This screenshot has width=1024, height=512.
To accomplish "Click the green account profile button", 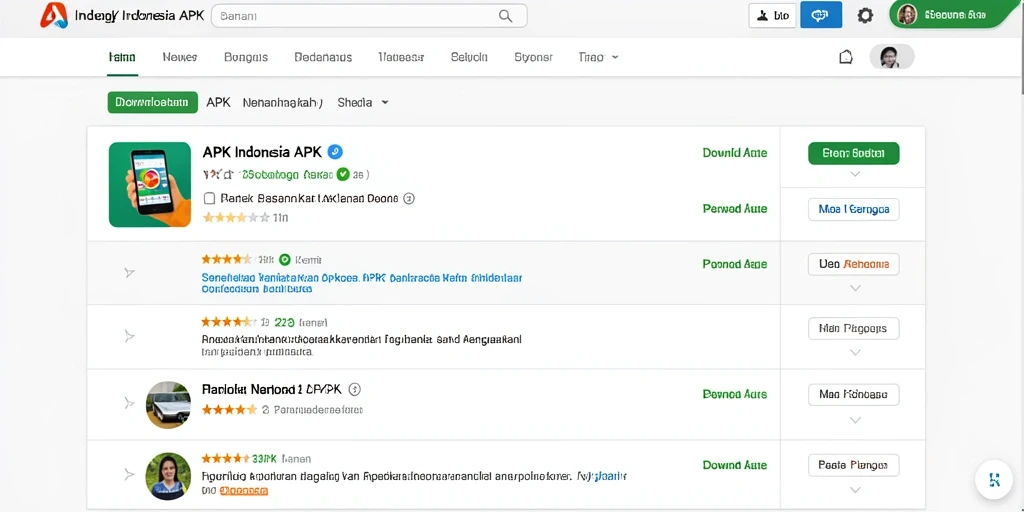I will tap(951, 14).
